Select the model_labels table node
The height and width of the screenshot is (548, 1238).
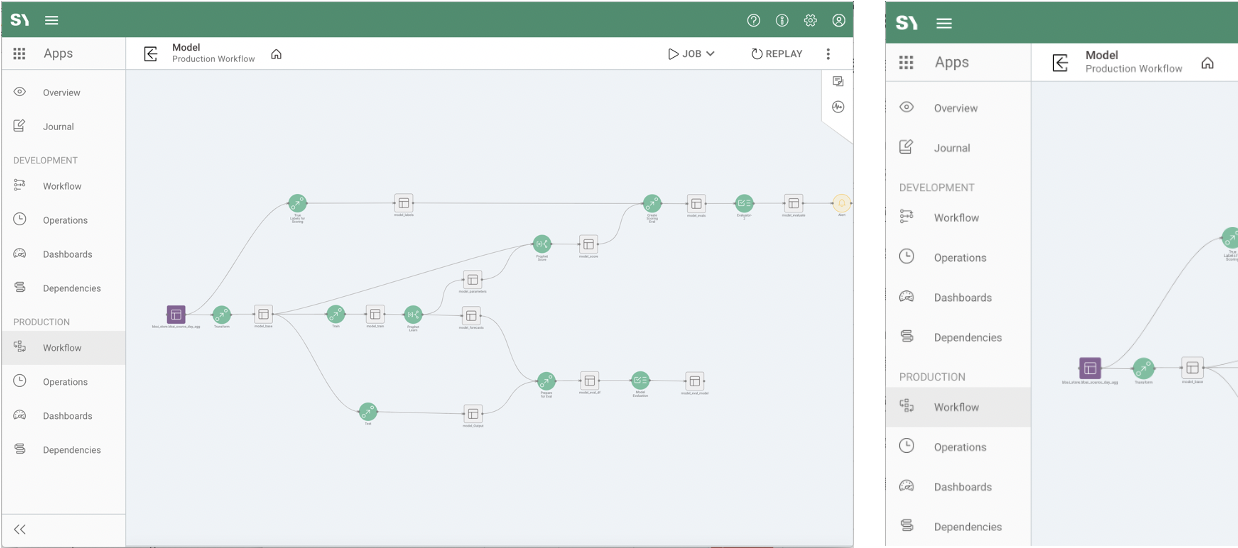403,202
